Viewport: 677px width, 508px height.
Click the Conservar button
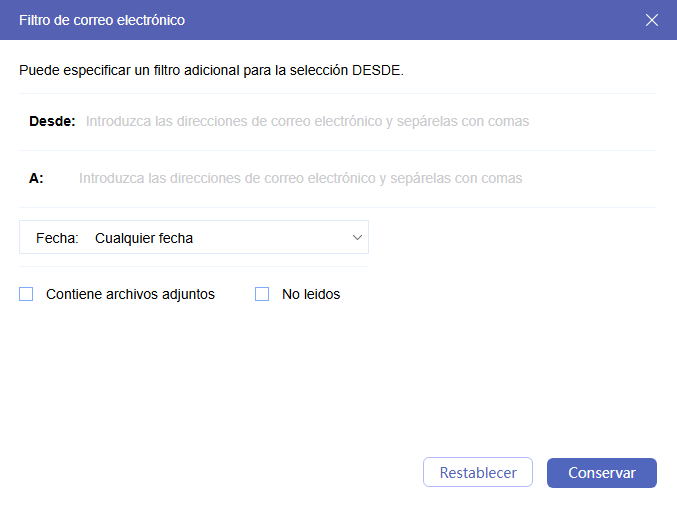point(601,473)
